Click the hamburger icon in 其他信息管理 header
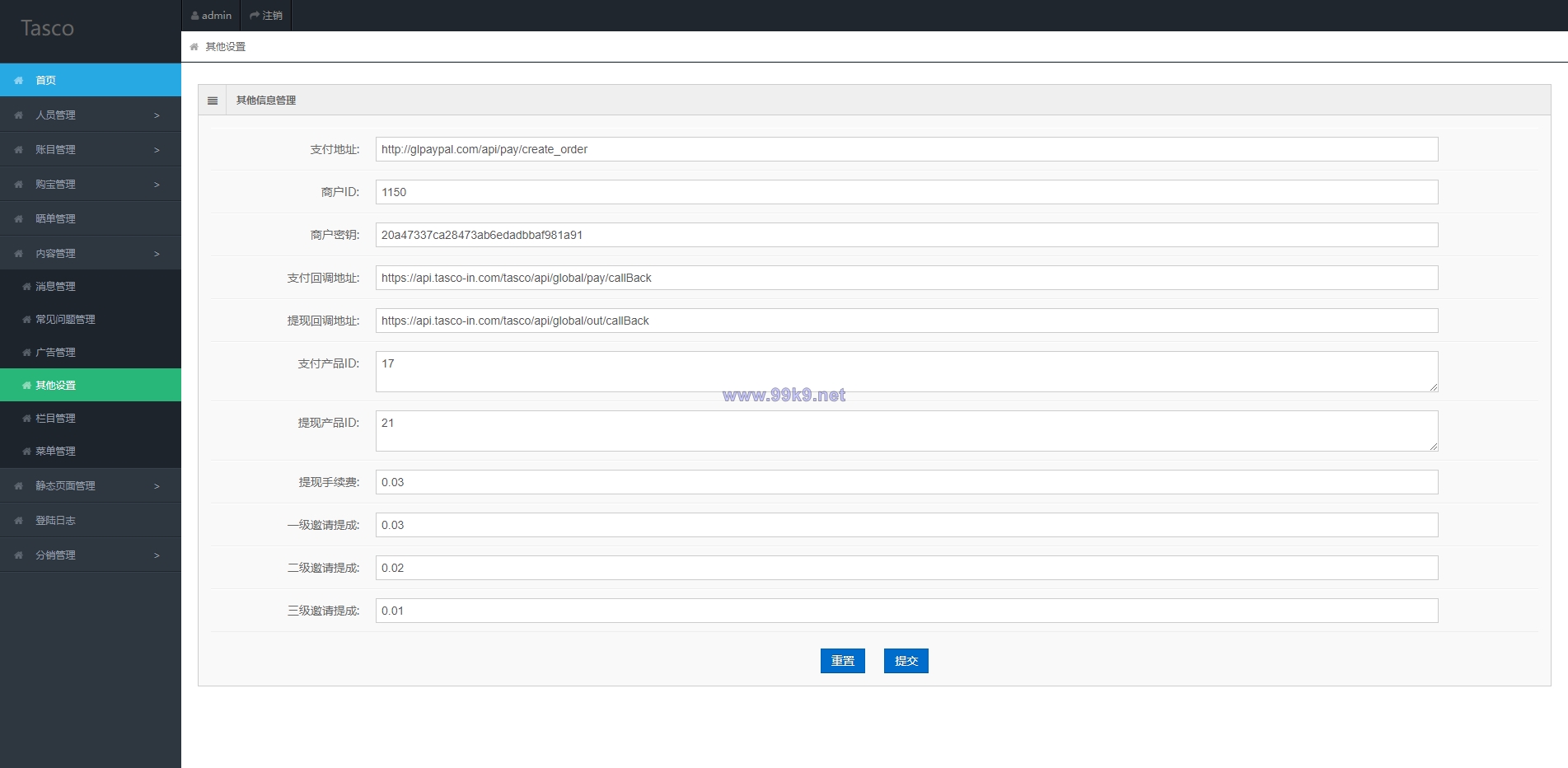Screen dimensions: 1568x768 [x=213, y=101]
